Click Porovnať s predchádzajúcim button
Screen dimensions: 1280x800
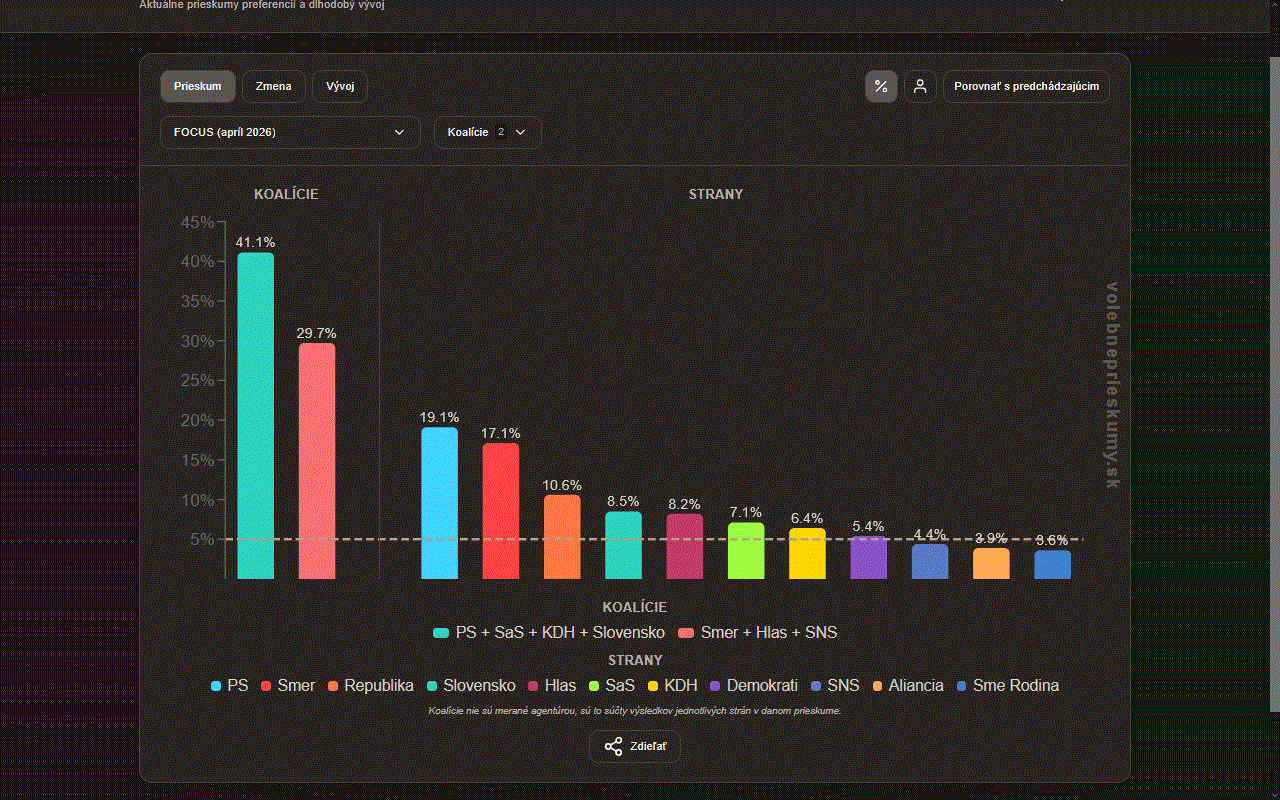(x=1026, y=86)
